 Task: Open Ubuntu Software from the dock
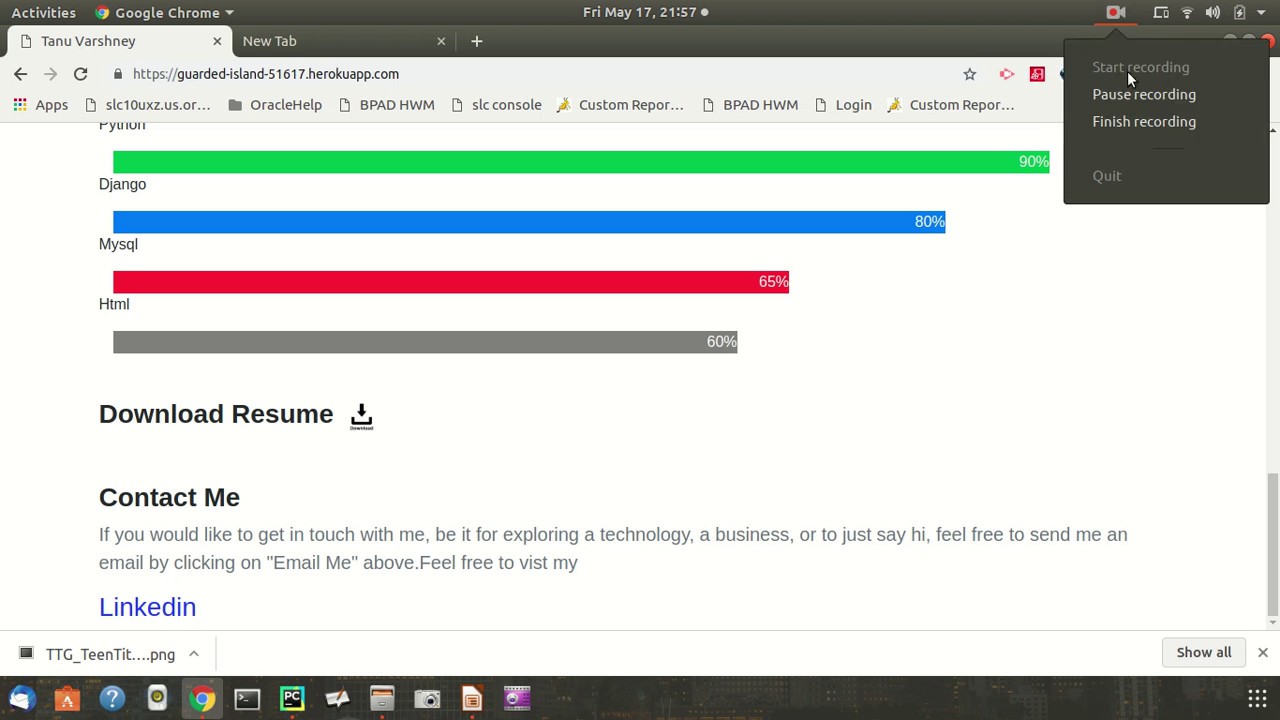point(67,698)
